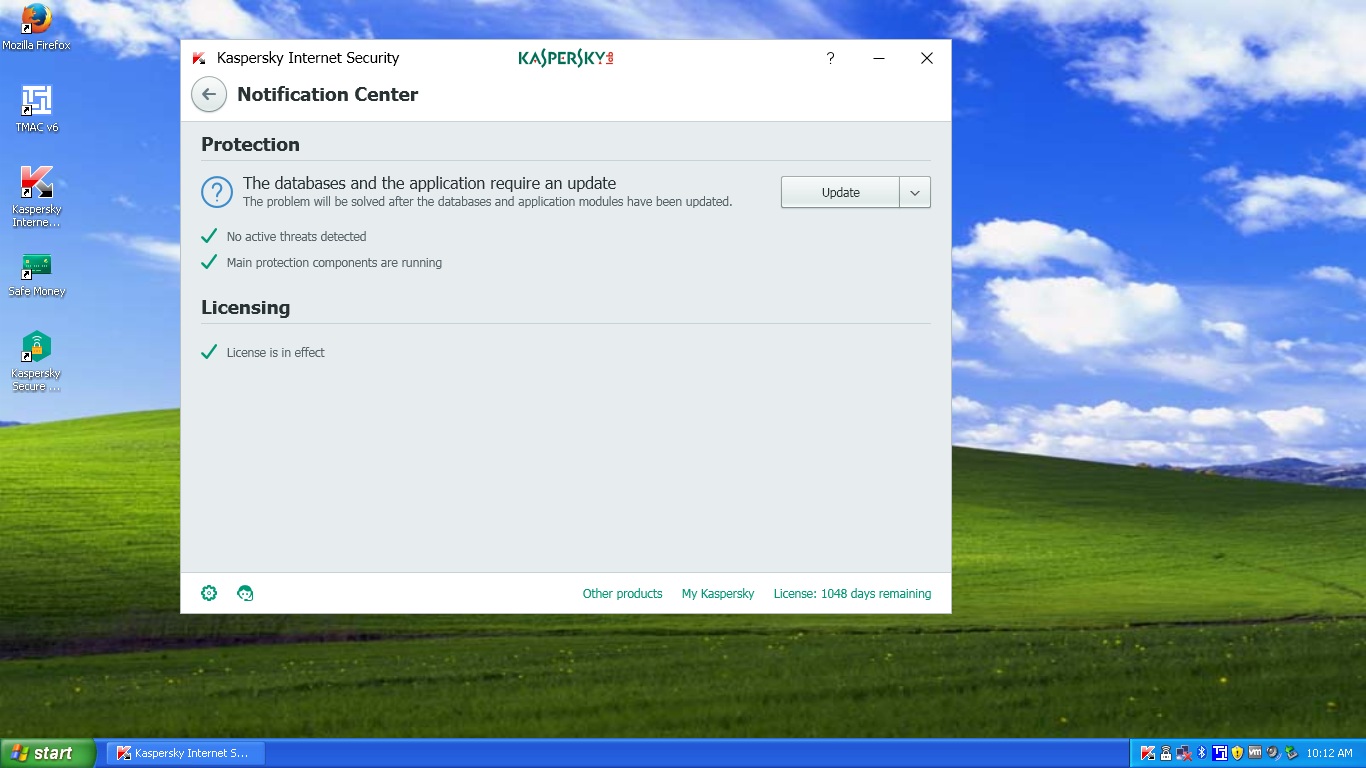This screenshot has width=1366, height=768.
Task: Click "License is in effect" text
Action: [275, 353]
